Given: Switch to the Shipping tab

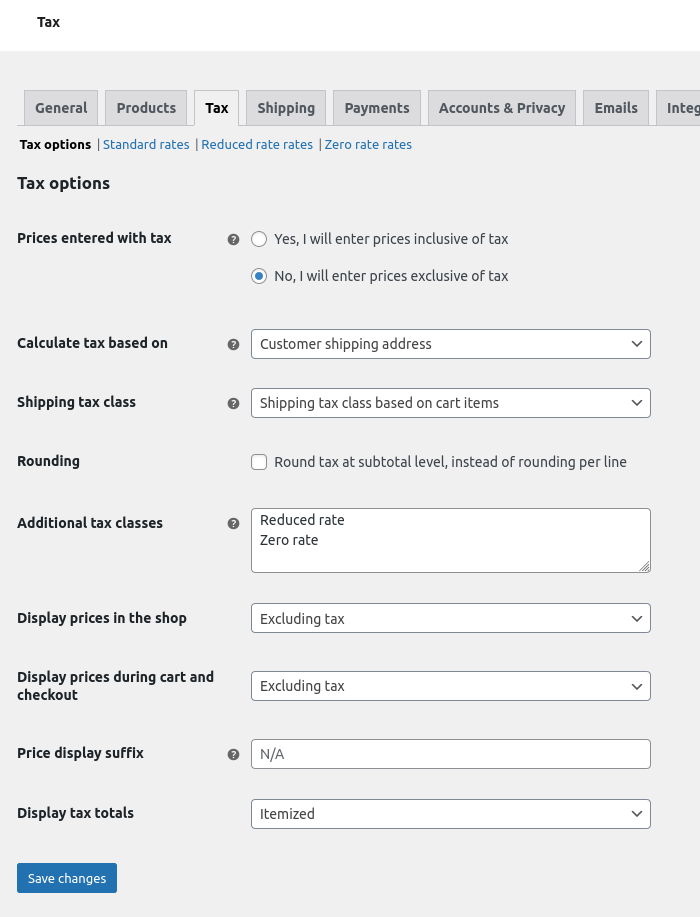Looking at the screenshot, I should coord(286,108).
